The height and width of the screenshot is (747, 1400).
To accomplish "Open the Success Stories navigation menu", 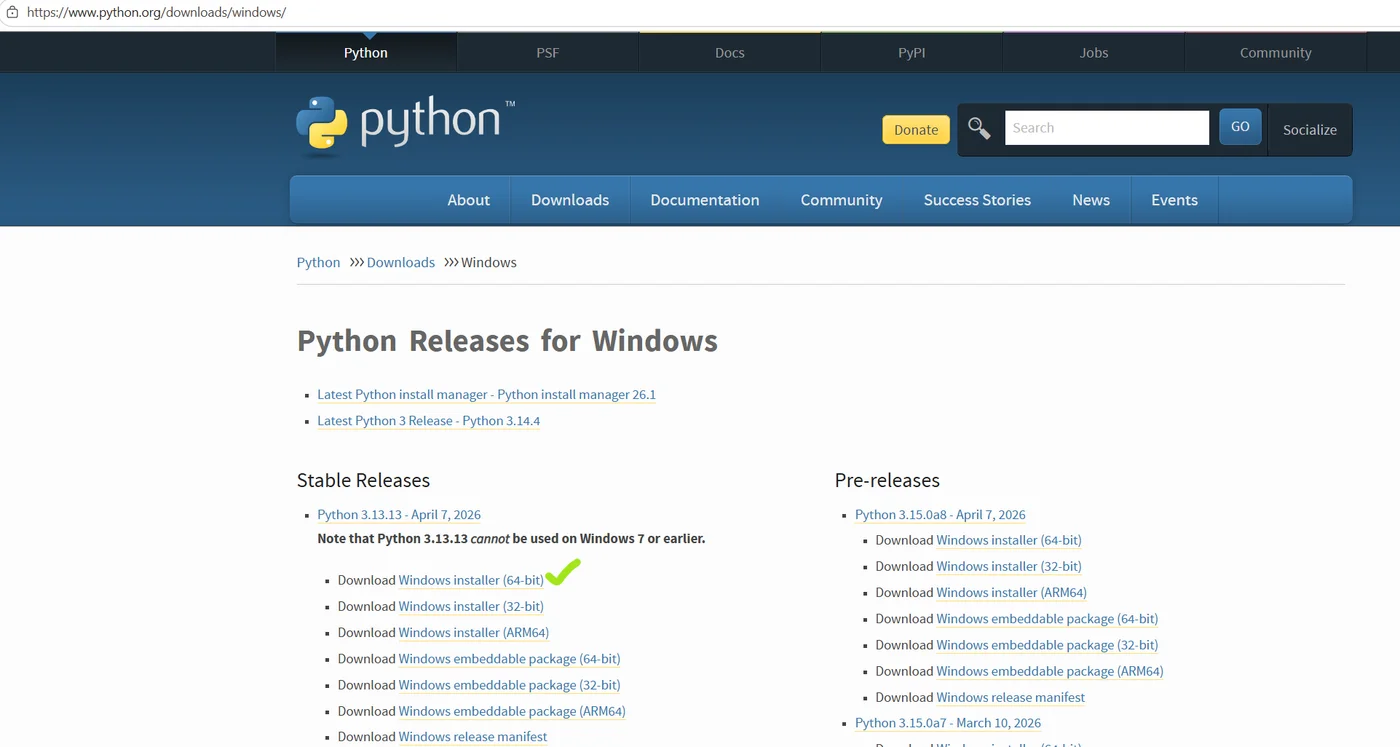I will pyautogui.click(x=977, y=200).
